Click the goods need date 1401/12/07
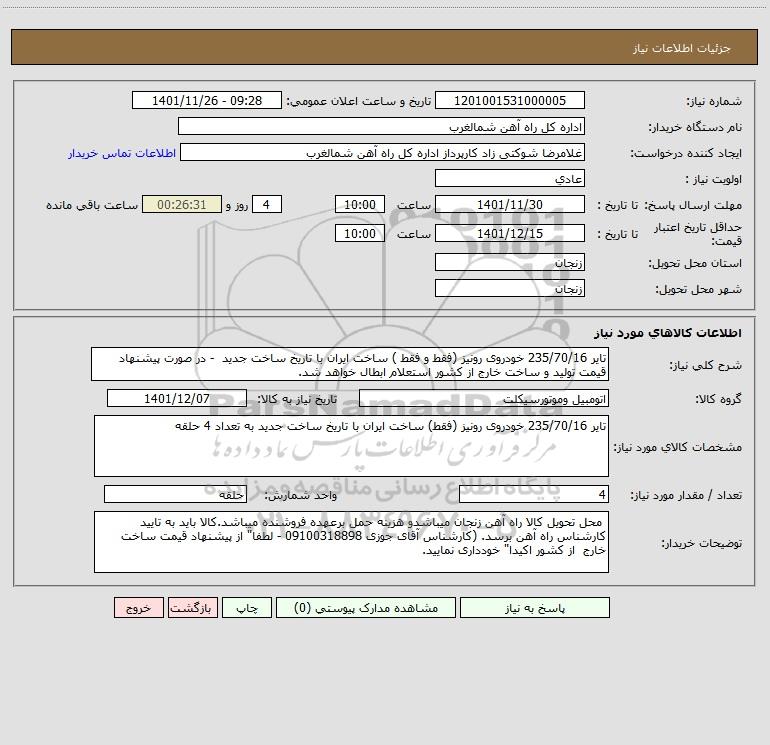 (x=177, y=398)
